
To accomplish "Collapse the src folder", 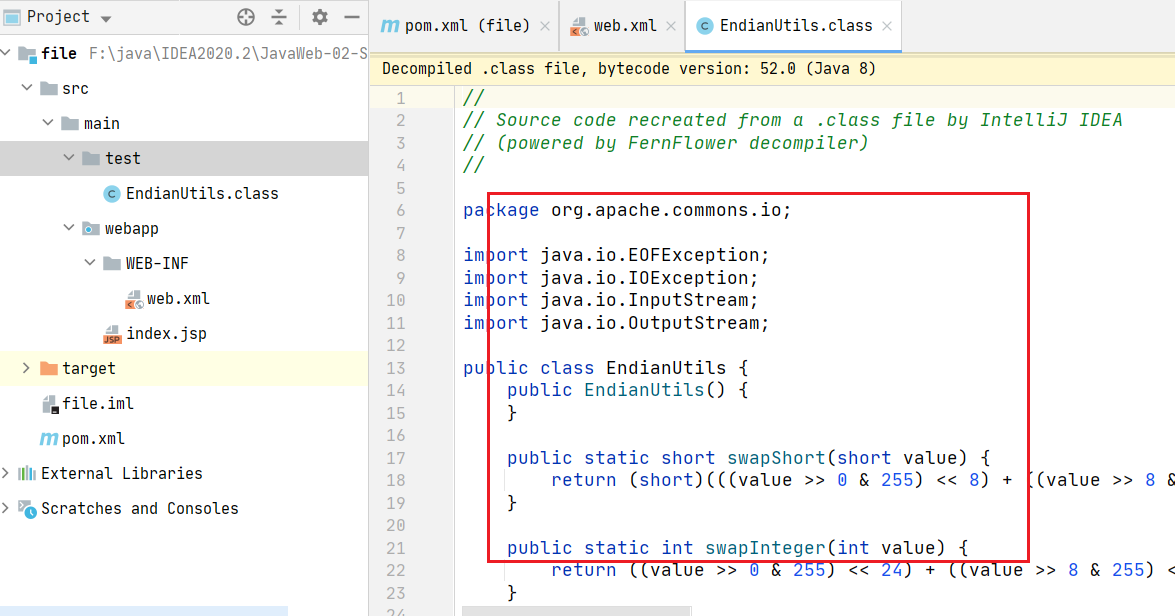I will 26,88.
